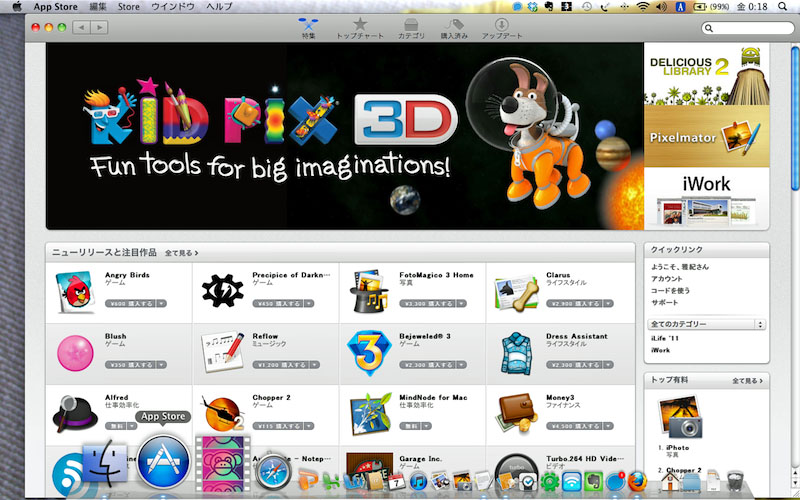Open the Trash in the Dock
Screen dimensions: 800x500
(735, 481)
